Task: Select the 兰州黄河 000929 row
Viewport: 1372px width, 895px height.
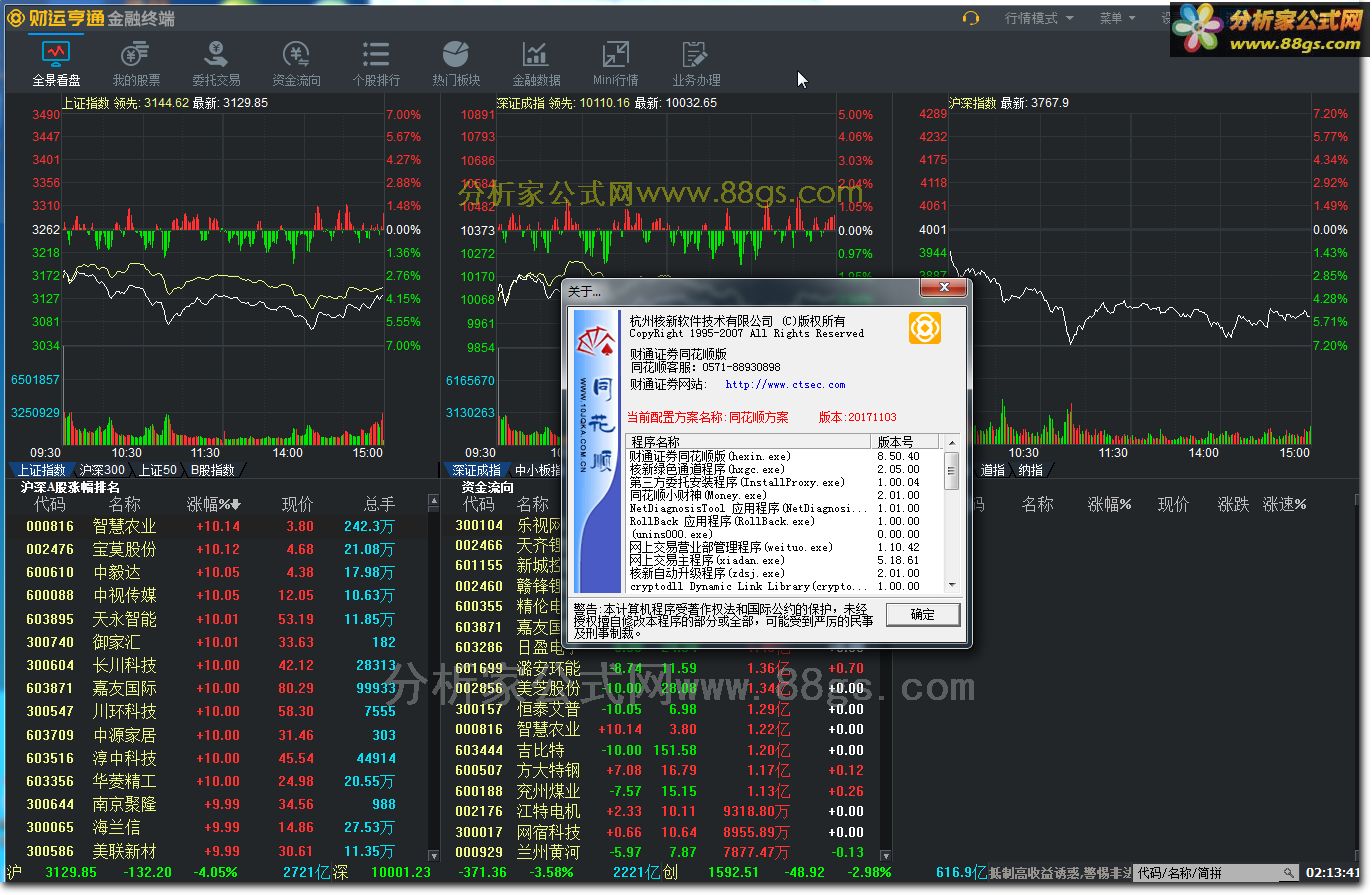Action: click(661, 852)
